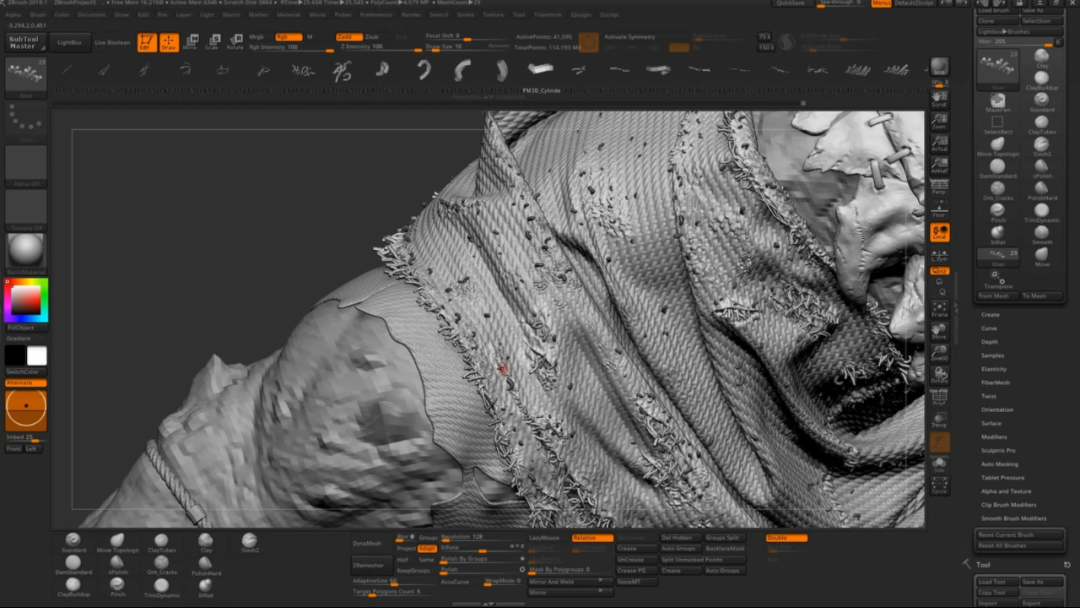The height and width of the screenshot is (608, 1080).
Task: Open the Preferences menu
Action: (x=376, y=15)
